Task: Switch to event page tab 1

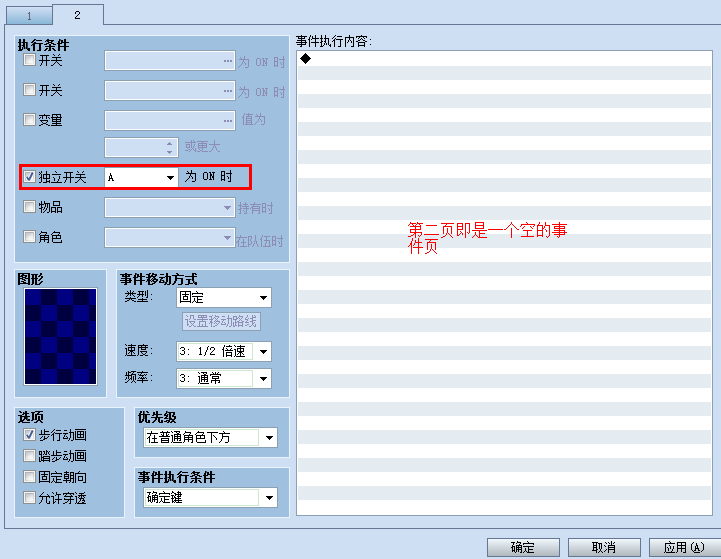Action: coord(29,16)
